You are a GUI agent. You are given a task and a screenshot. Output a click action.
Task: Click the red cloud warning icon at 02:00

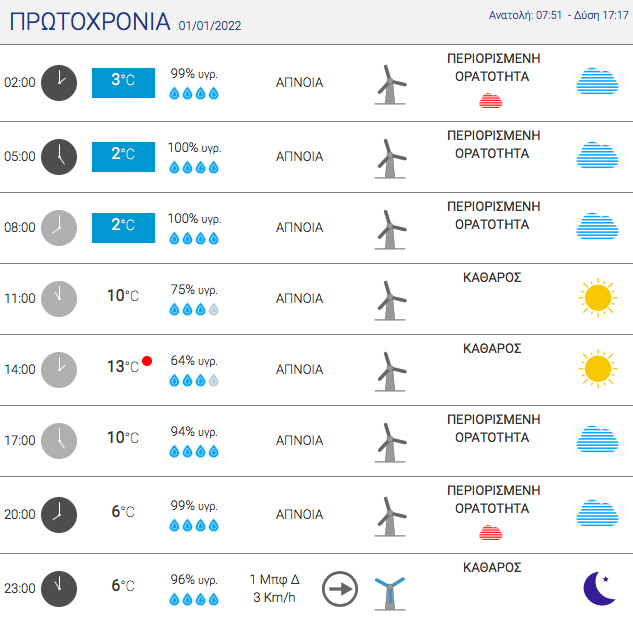490,101
